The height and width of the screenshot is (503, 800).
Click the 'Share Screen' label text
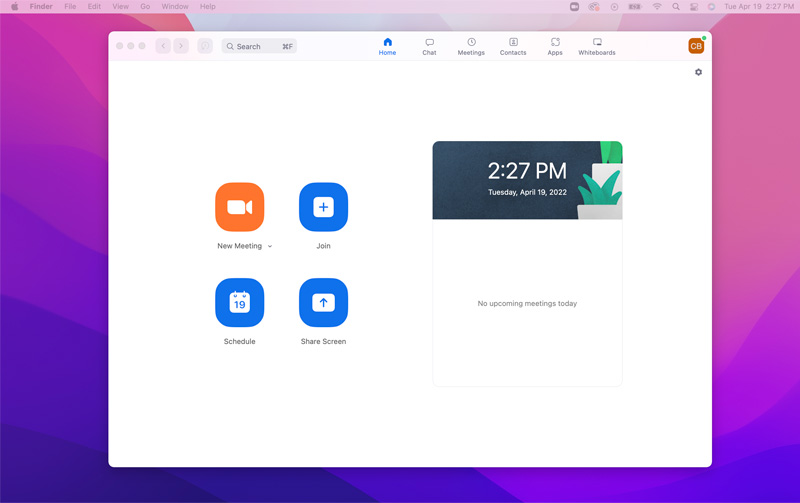point(323,341)
